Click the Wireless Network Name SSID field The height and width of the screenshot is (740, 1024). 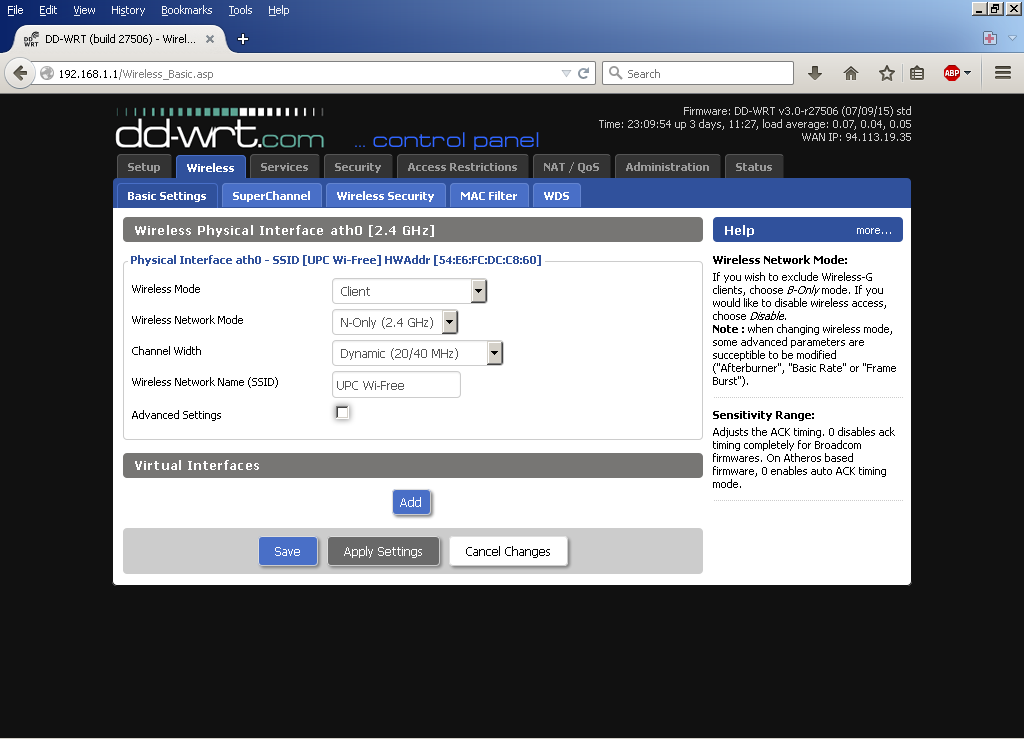(396, 385)
